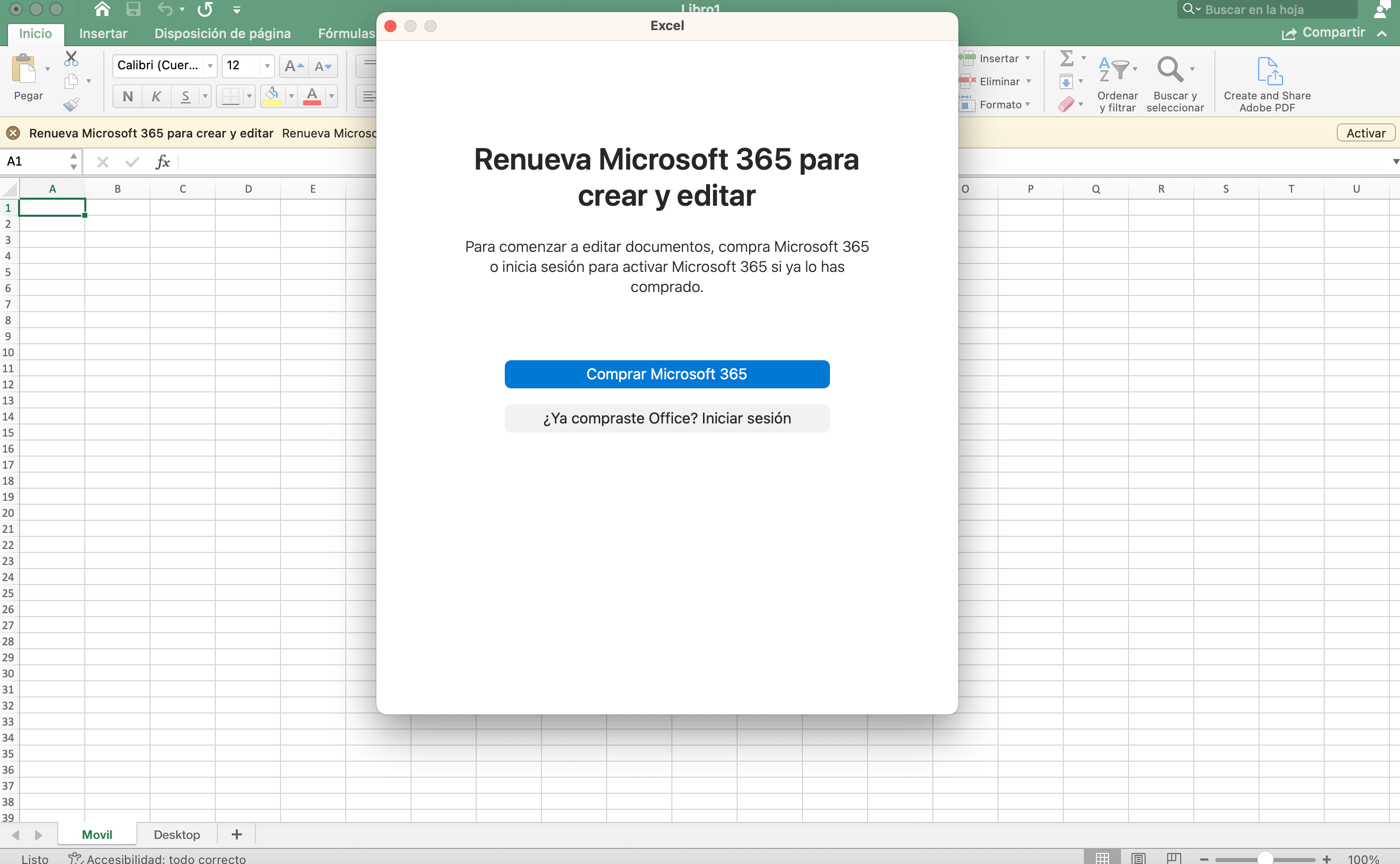Open Buscar y seleccionar magnifier

point(1170,70)
